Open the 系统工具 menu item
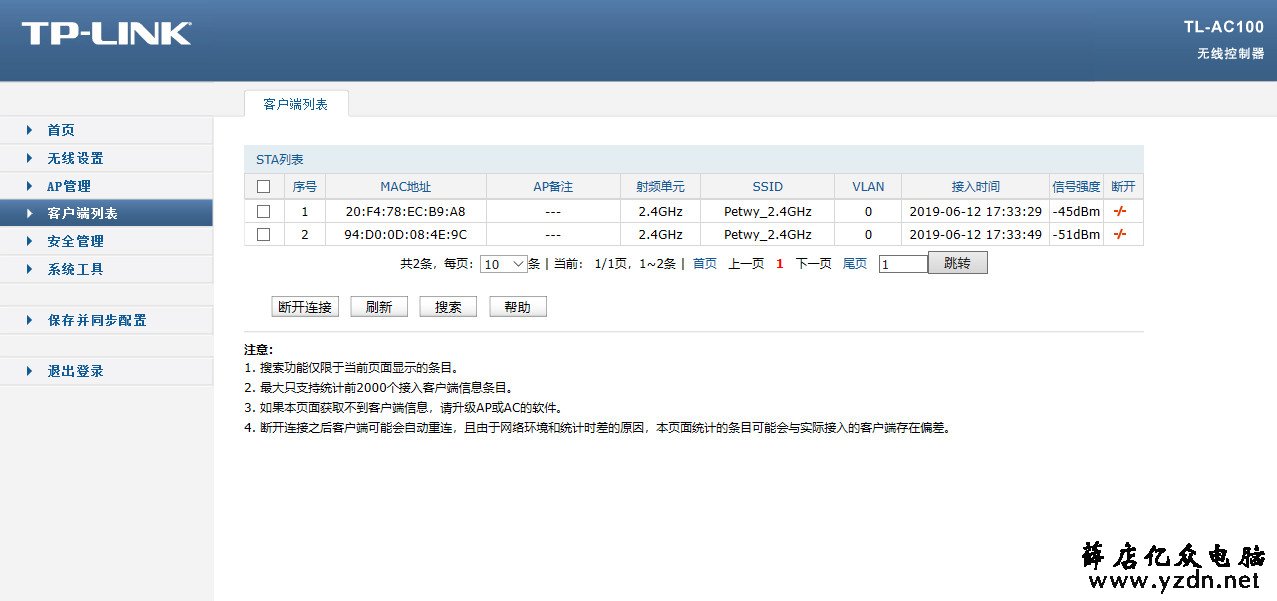 click(75, 269)
